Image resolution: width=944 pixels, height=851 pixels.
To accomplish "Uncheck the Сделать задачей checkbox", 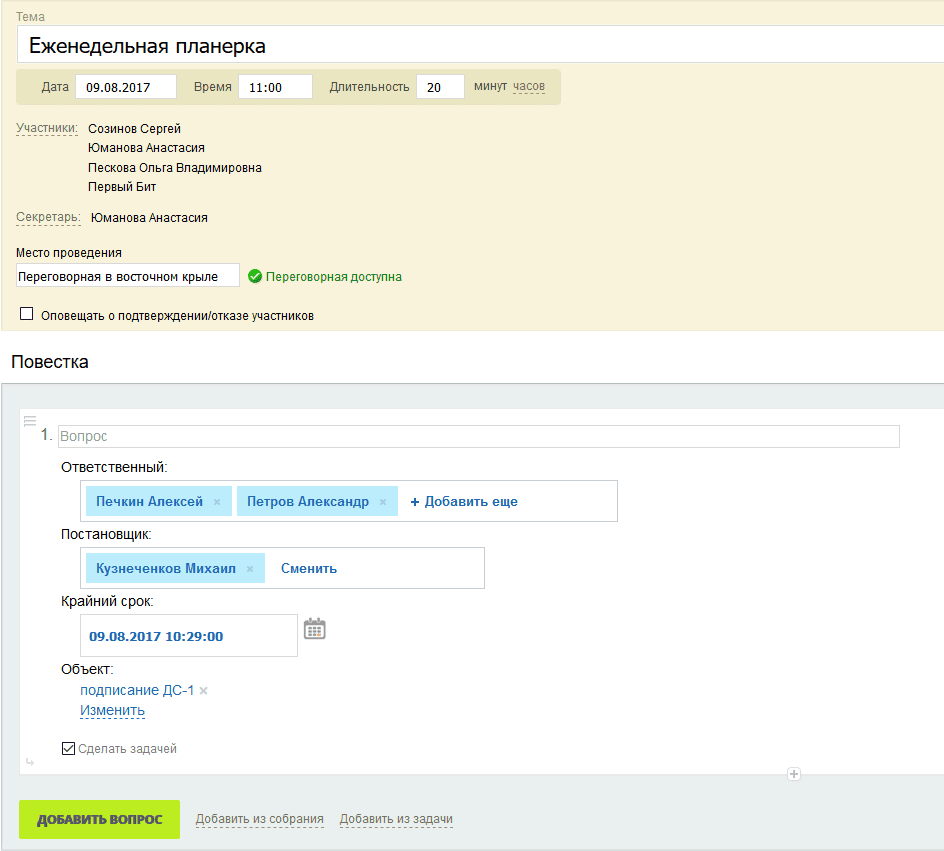I will tap(68, 748).
